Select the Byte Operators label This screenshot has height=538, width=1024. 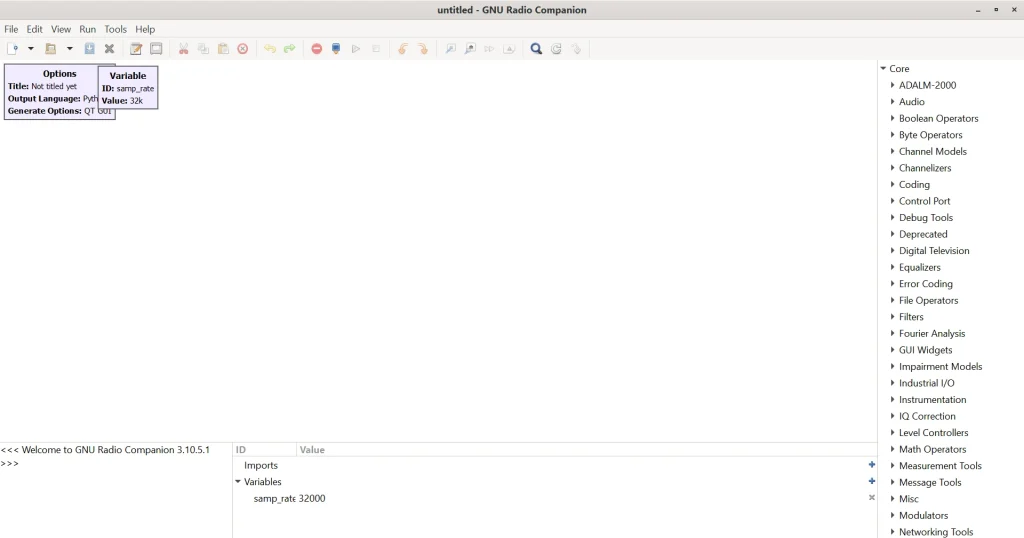[931, 135]
